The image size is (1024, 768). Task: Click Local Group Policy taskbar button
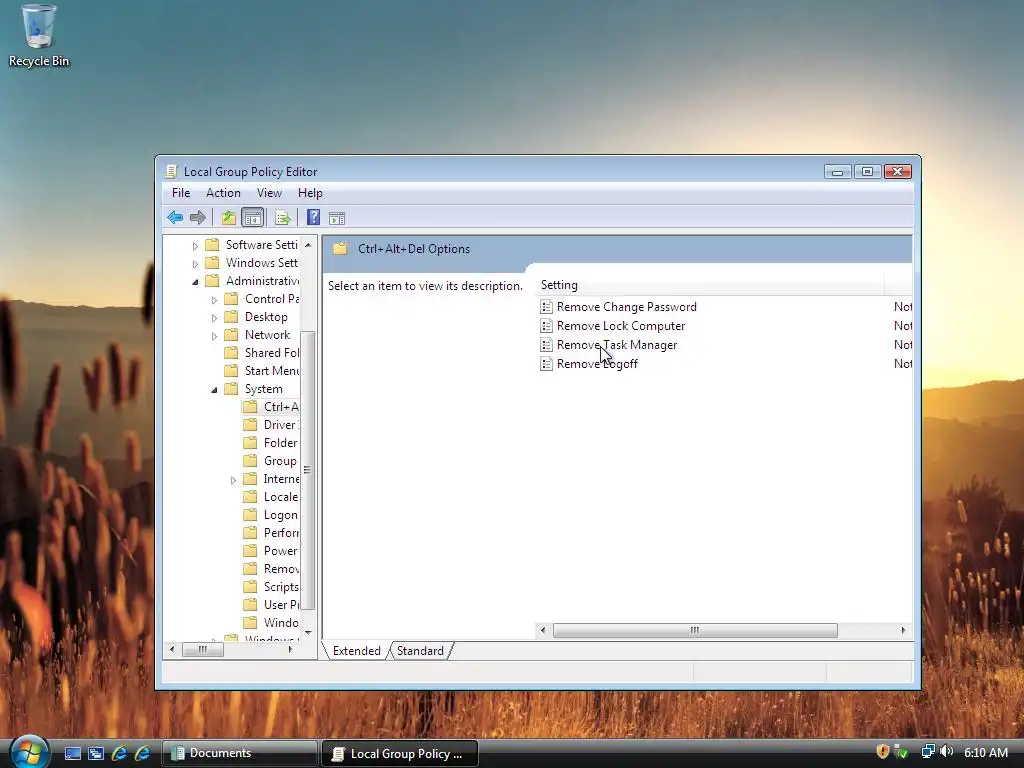[x=400, y=754]
